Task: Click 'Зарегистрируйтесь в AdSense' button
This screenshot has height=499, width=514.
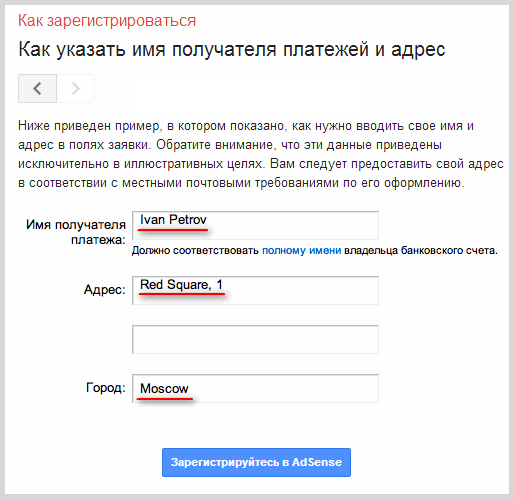Action: pos(256,462)
